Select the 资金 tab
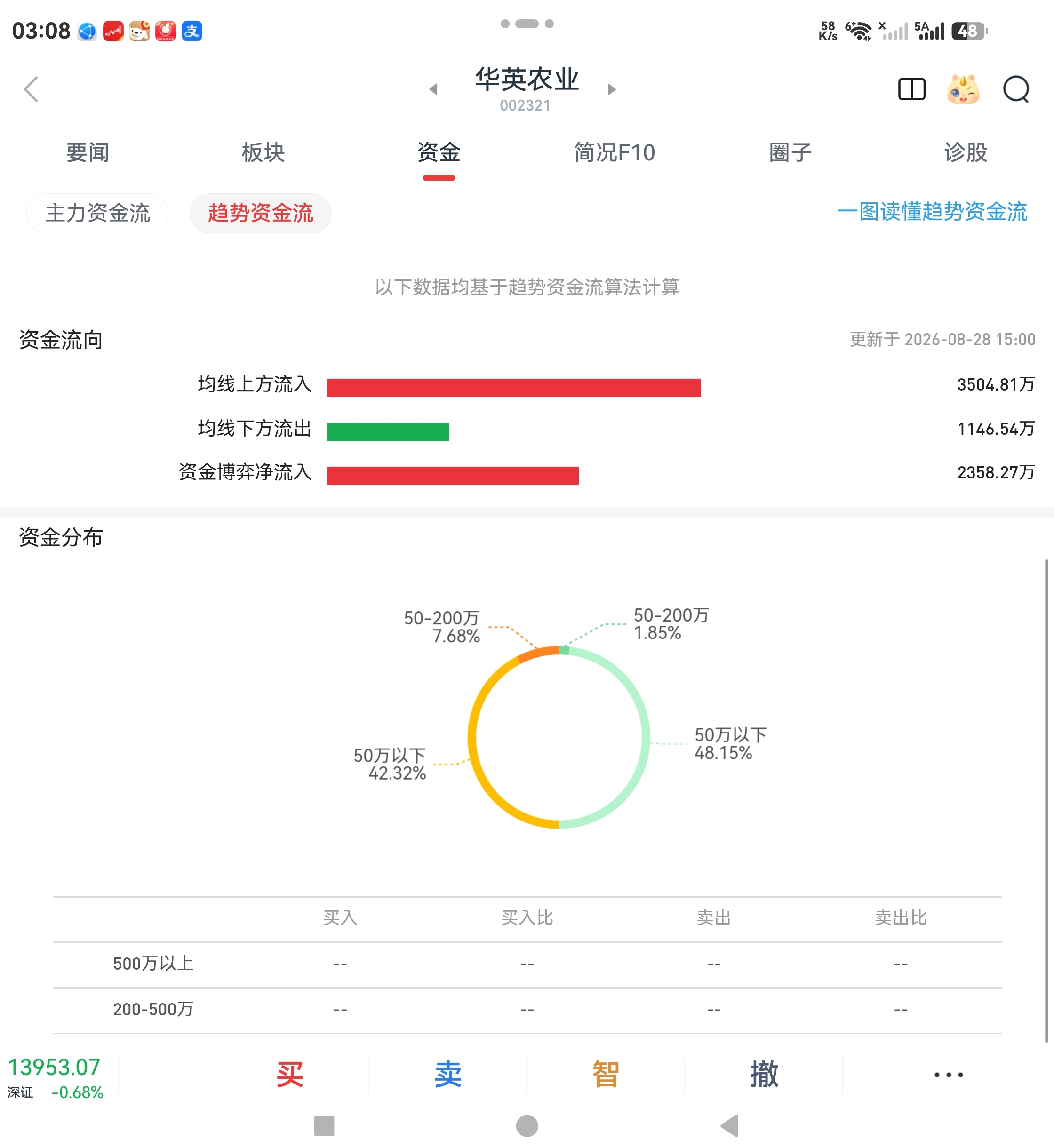1054x1148 pixels. click(439, 152)
